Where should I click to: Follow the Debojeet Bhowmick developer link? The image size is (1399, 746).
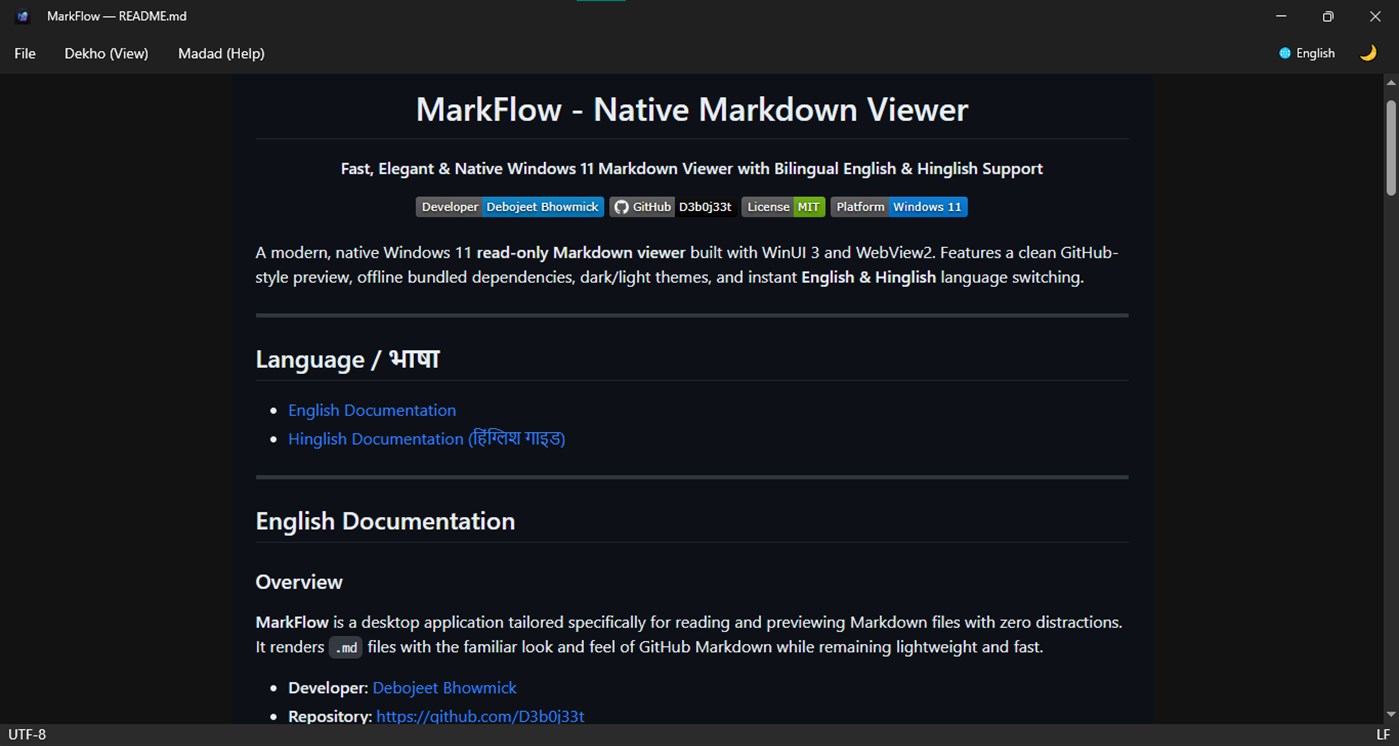(x=445, y=688)
